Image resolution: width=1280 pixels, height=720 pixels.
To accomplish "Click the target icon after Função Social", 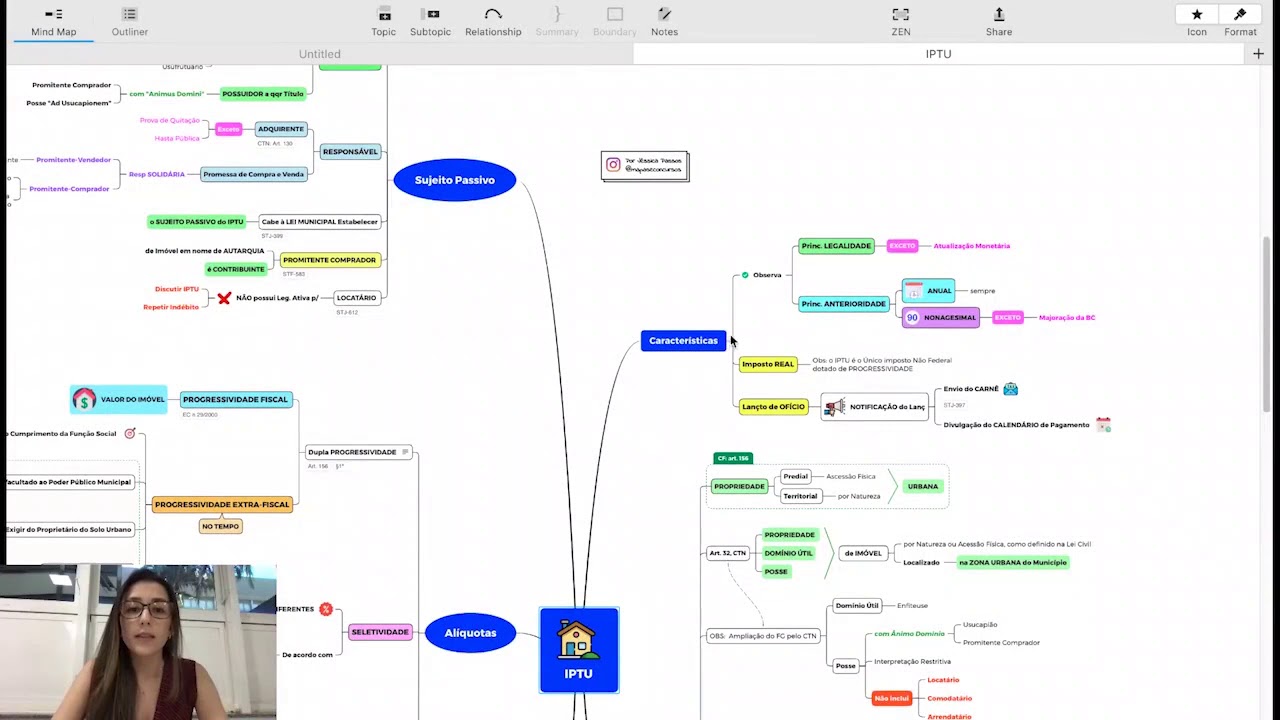I will 129,434.
